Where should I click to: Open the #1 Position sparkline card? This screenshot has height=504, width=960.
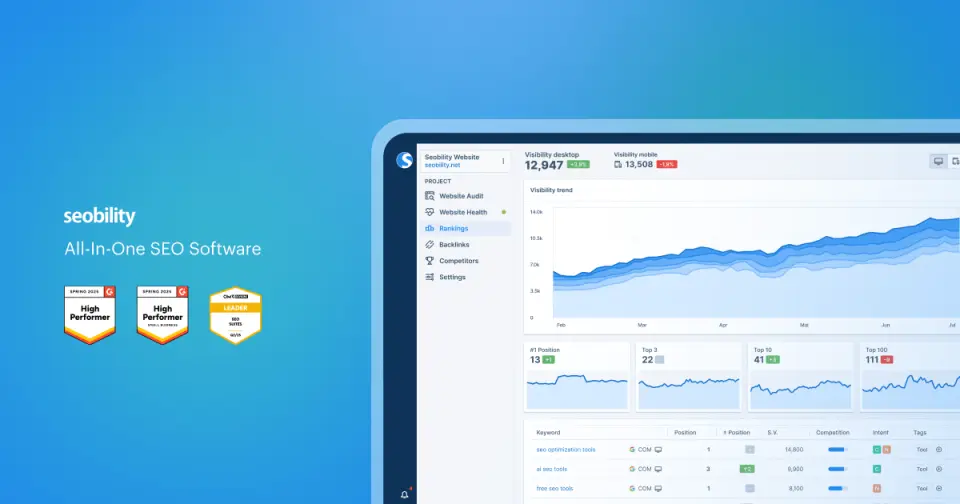pos(577,377)
